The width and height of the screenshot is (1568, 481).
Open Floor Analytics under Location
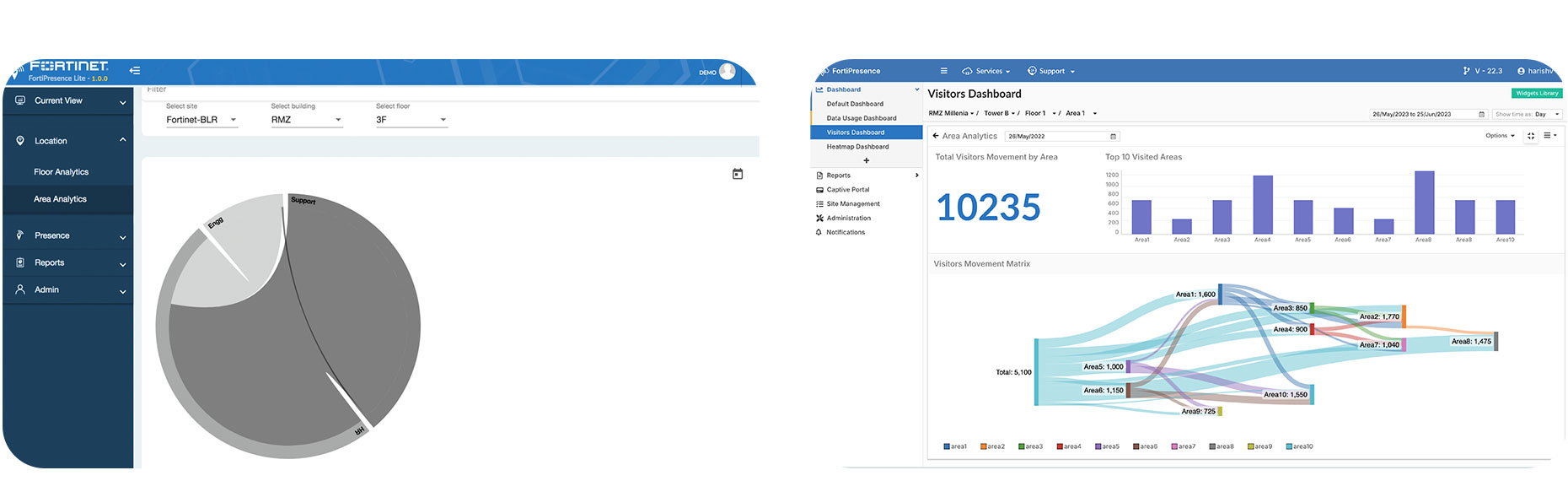pyautogui.click(x=62, y=172)
